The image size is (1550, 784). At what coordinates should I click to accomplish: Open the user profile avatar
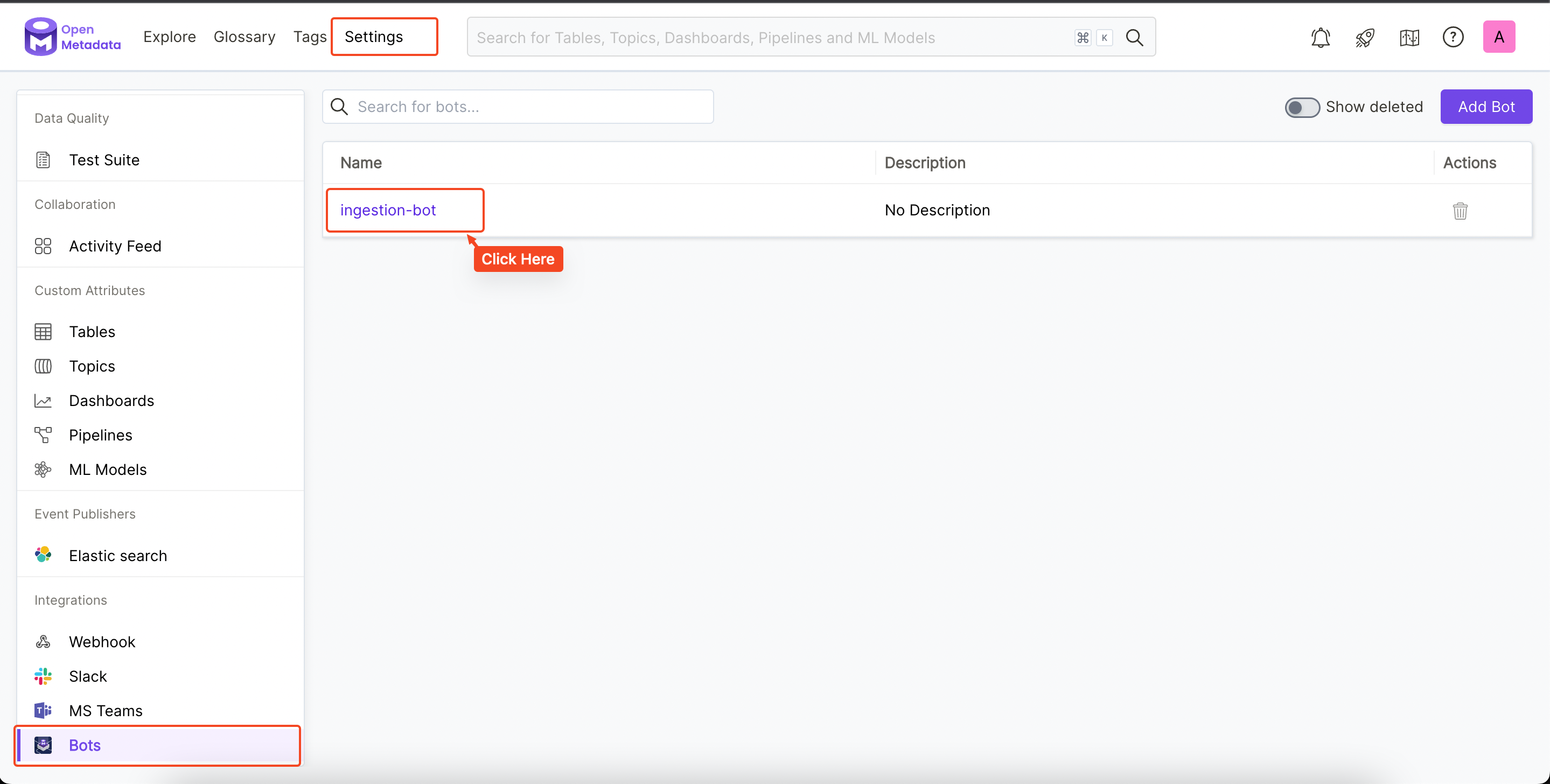pyautogui.click(x=1499, y=36)
